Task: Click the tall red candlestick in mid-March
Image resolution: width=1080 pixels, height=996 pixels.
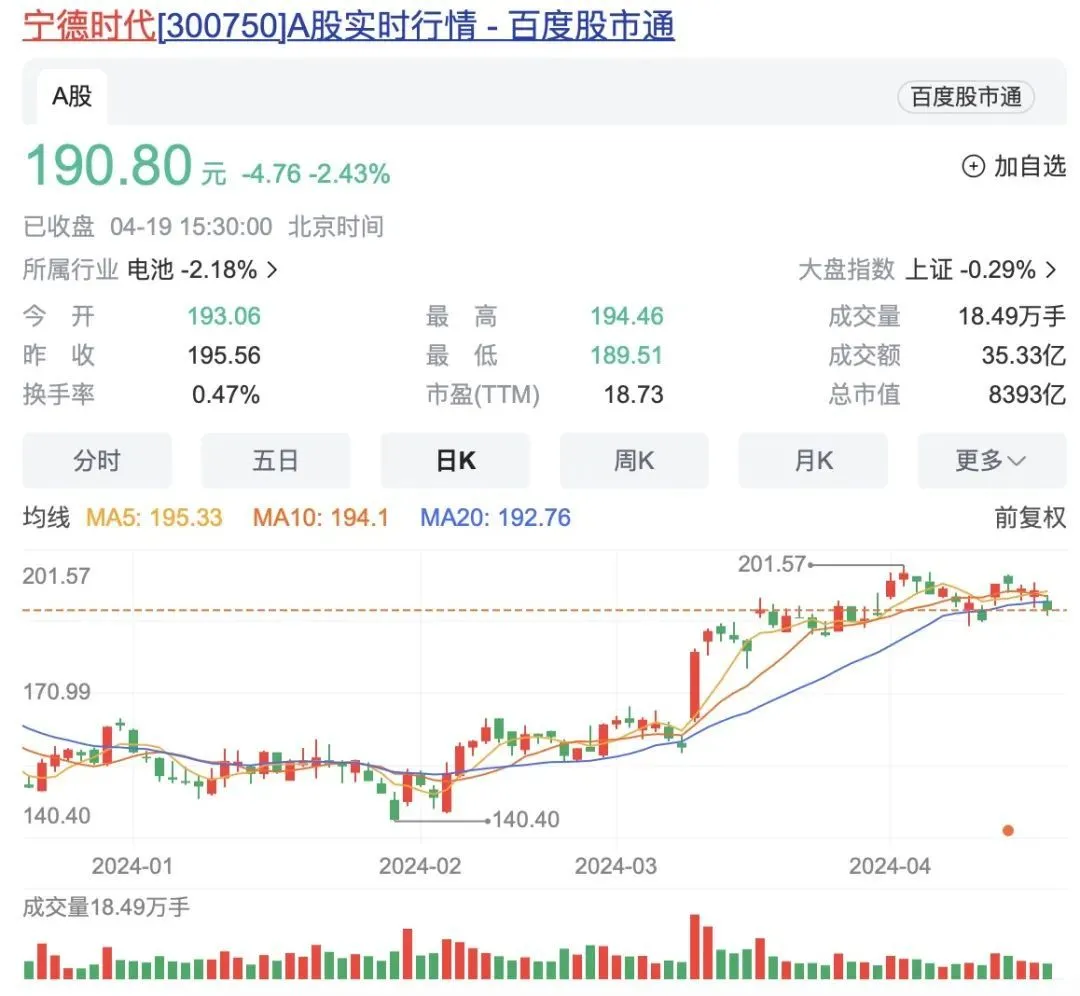Action: pos(694,685)
